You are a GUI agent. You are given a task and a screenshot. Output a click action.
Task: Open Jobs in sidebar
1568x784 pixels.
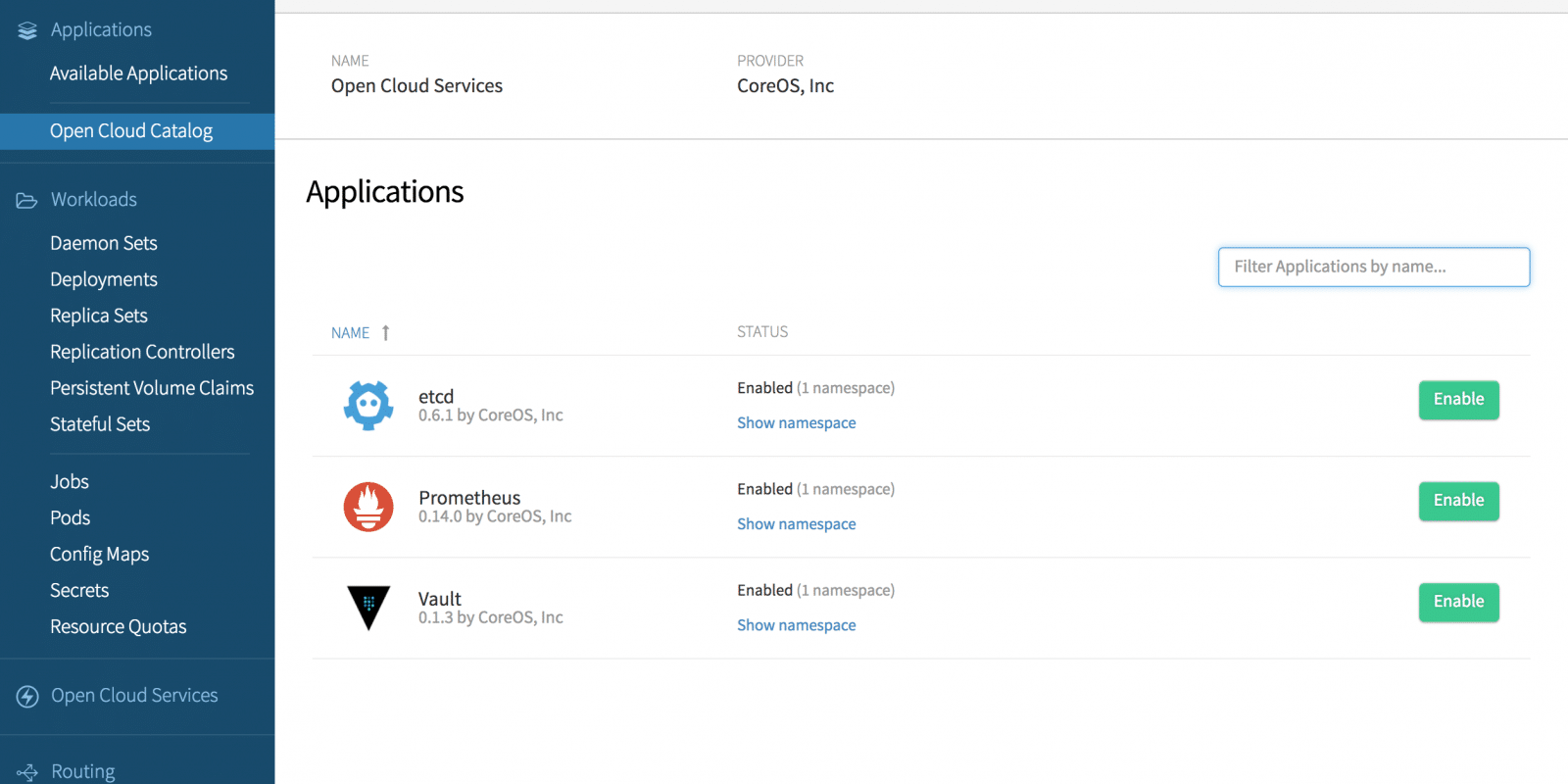pyautogui.click(x=70, y=482)
